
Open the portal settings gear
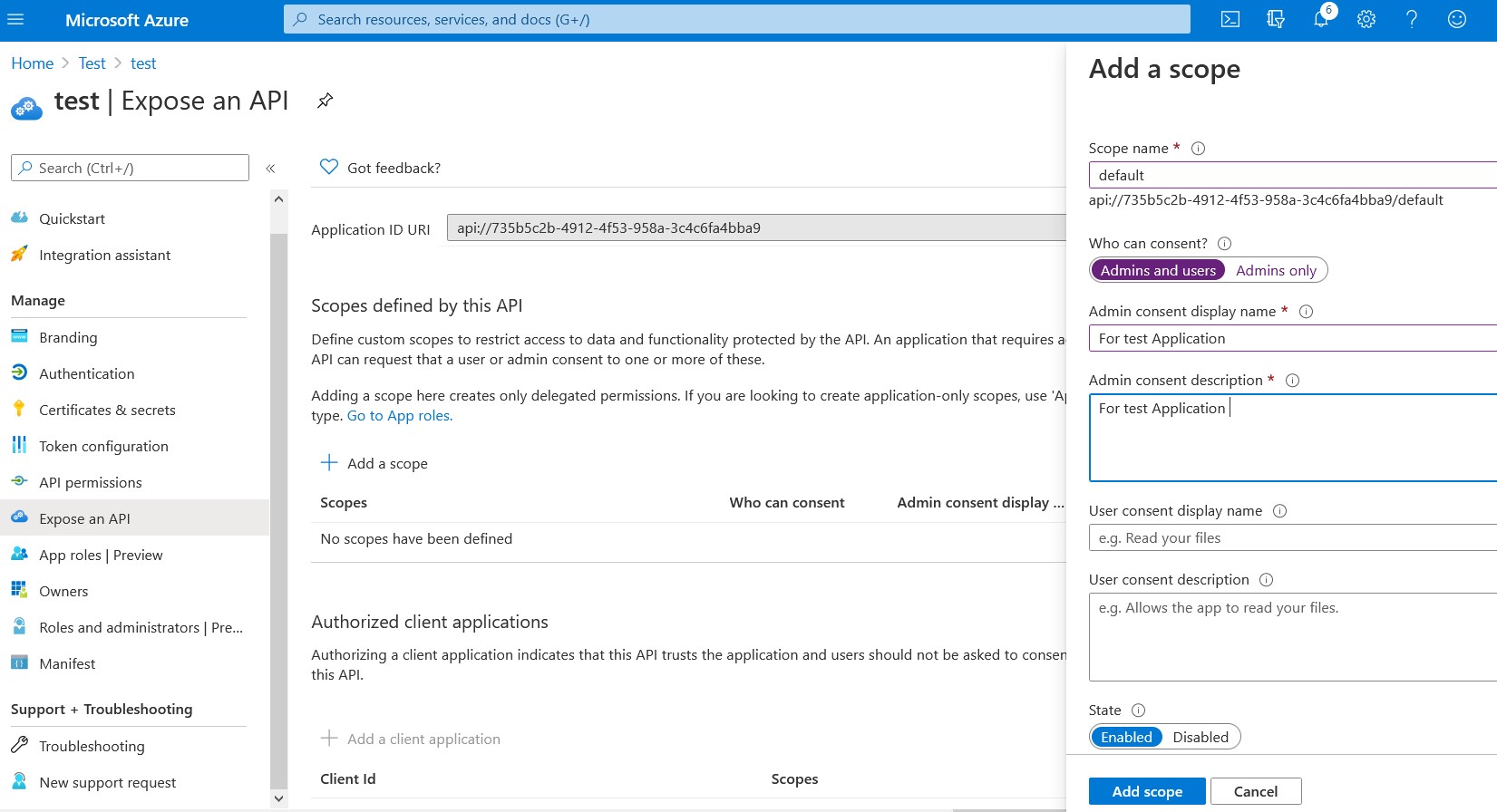click(x=1366, y=19)
